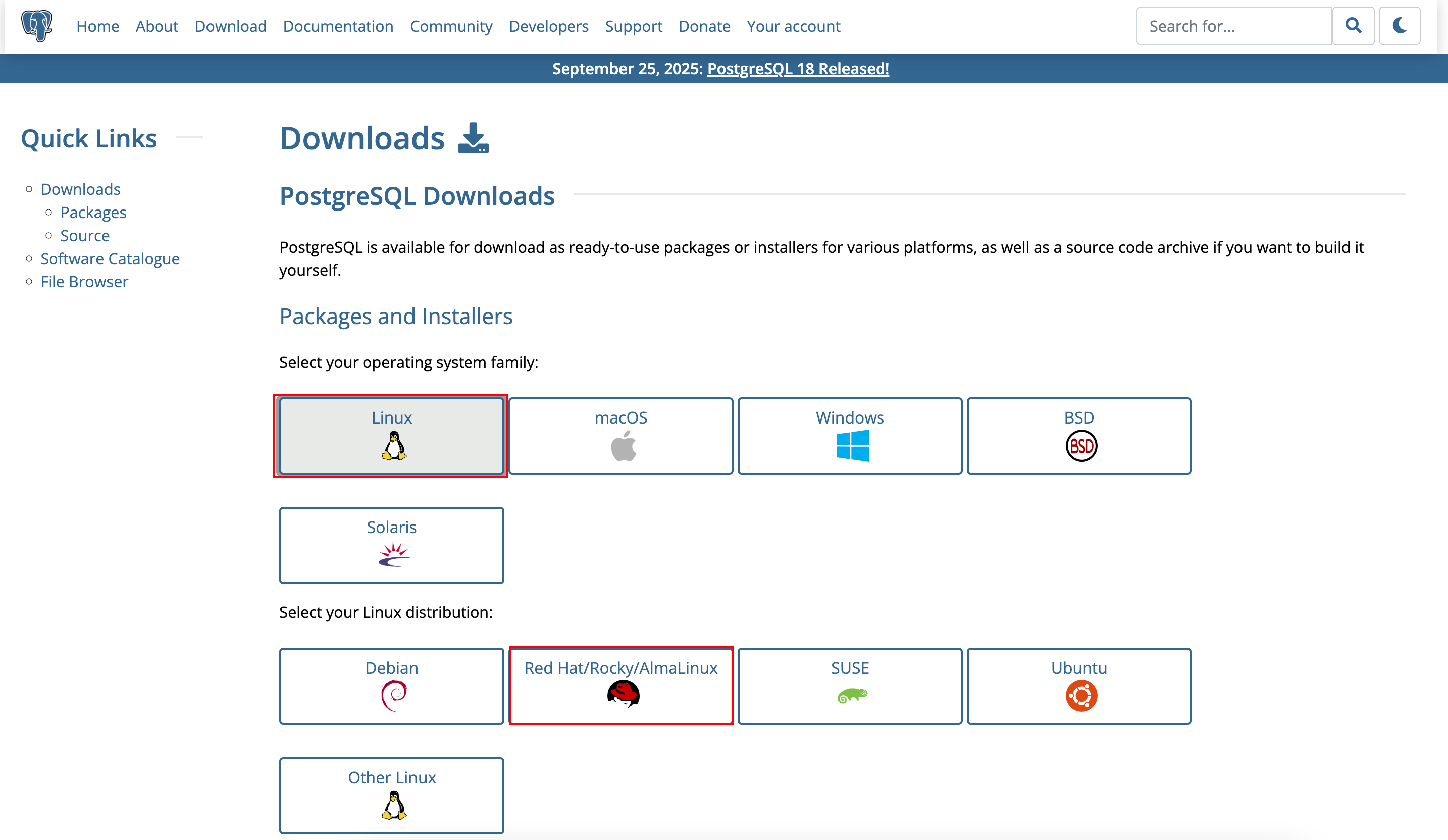Click the search magnifier icon

point(1353,26)
